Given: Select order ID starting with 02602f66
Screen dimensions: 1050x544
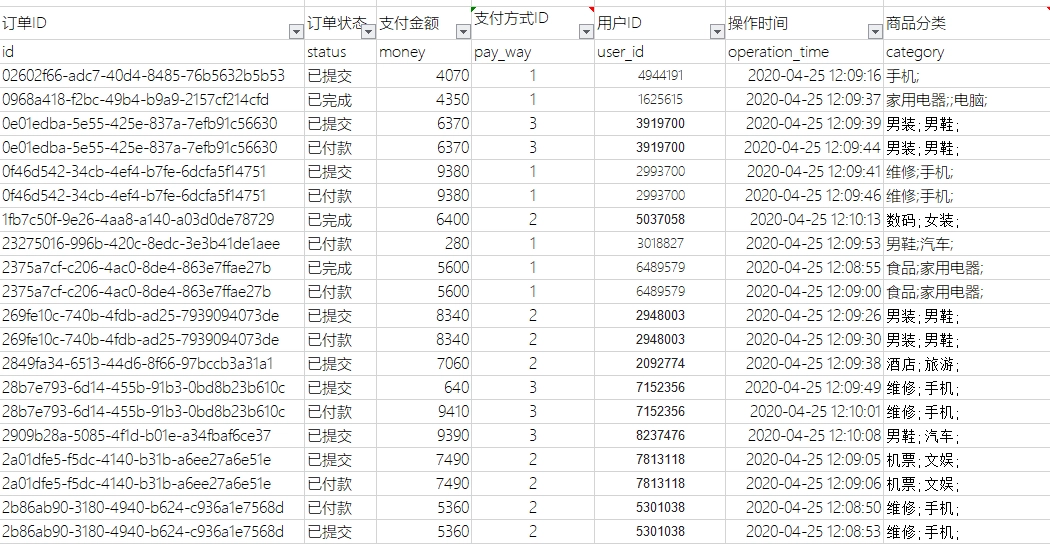Looking at the screenshot, I should (153, 76).
